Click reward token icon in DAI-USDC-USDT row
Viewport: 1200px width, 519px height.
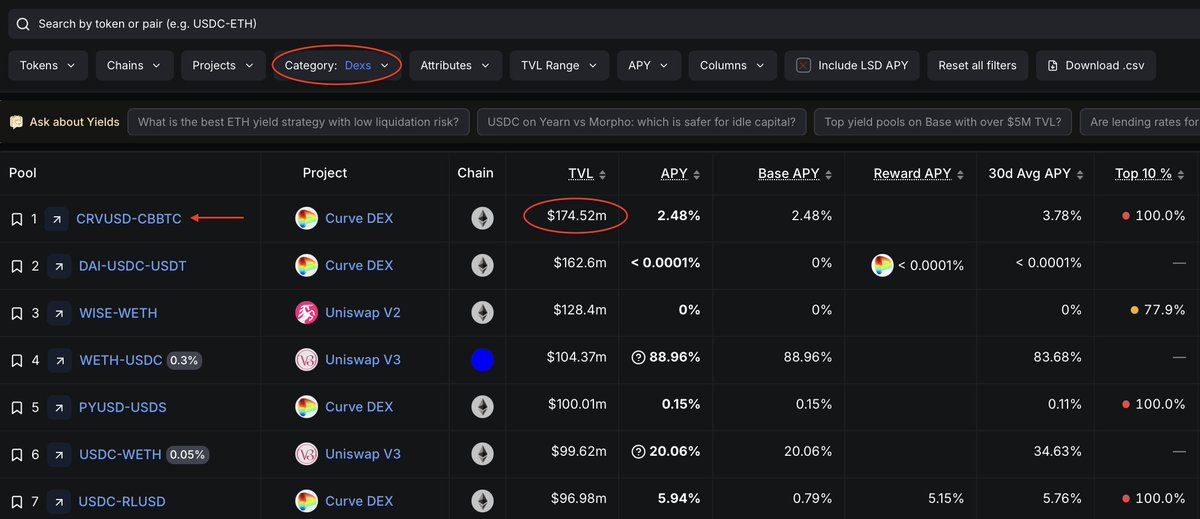click(x=883, y=265)
